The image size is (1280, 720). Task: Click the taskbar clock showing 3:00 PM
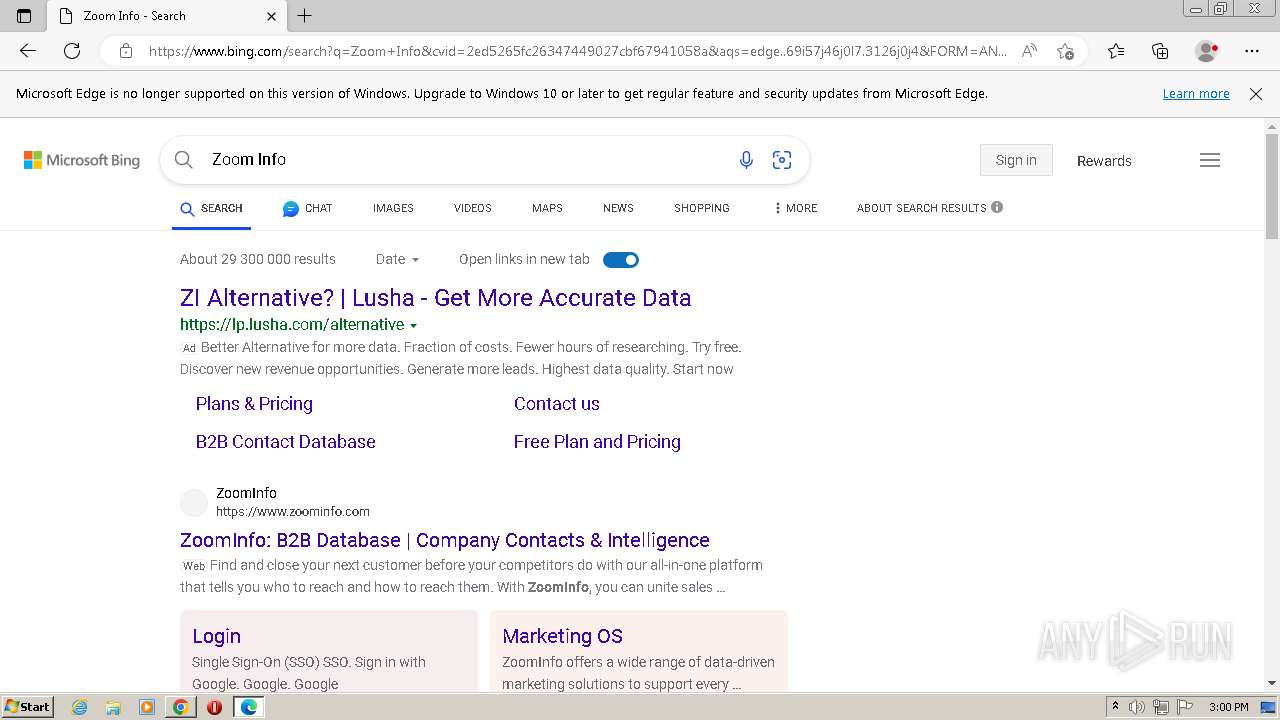(1228, 707)
